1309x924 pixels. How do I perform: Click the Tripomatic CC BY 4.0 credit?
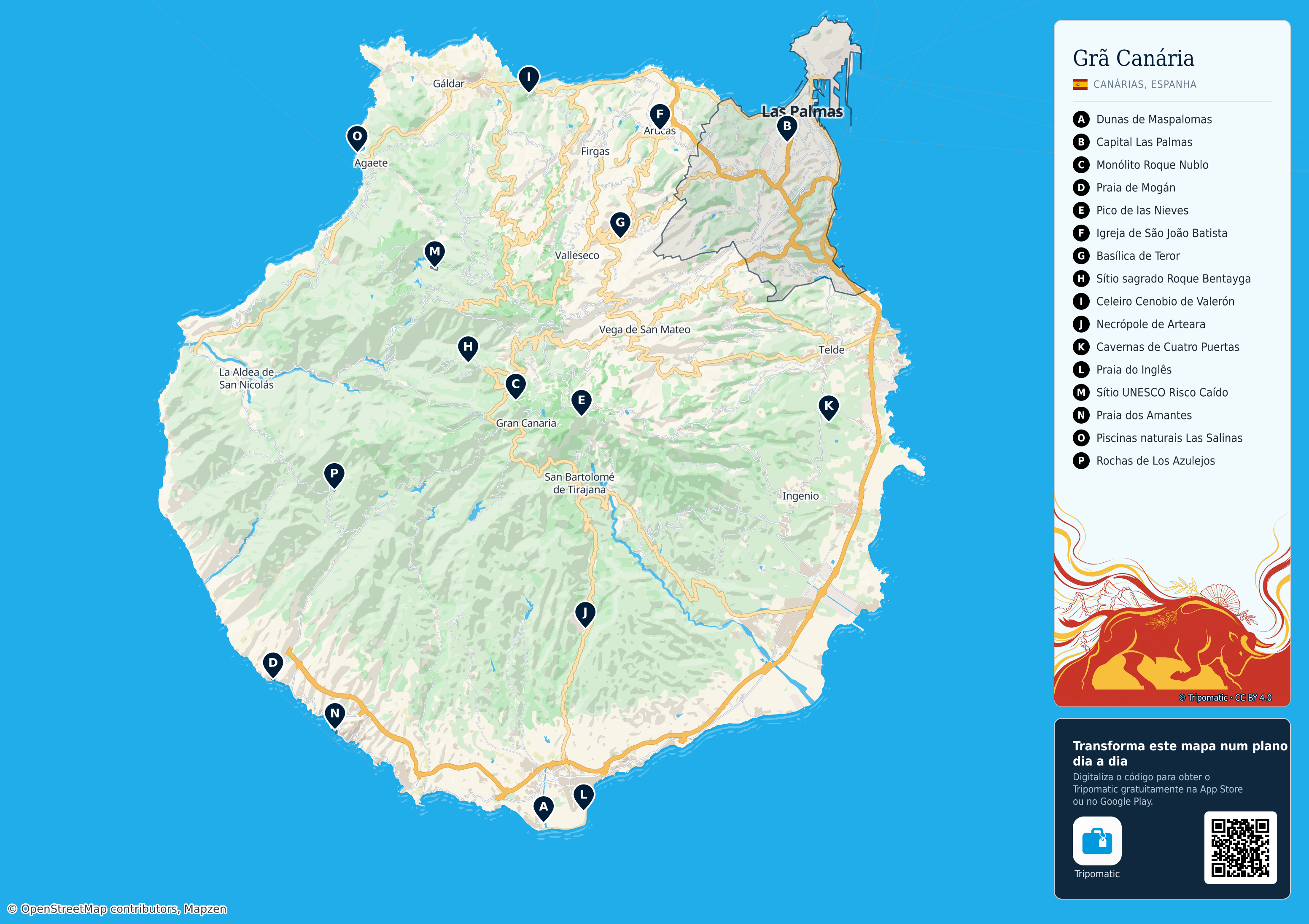[1225, 698]
